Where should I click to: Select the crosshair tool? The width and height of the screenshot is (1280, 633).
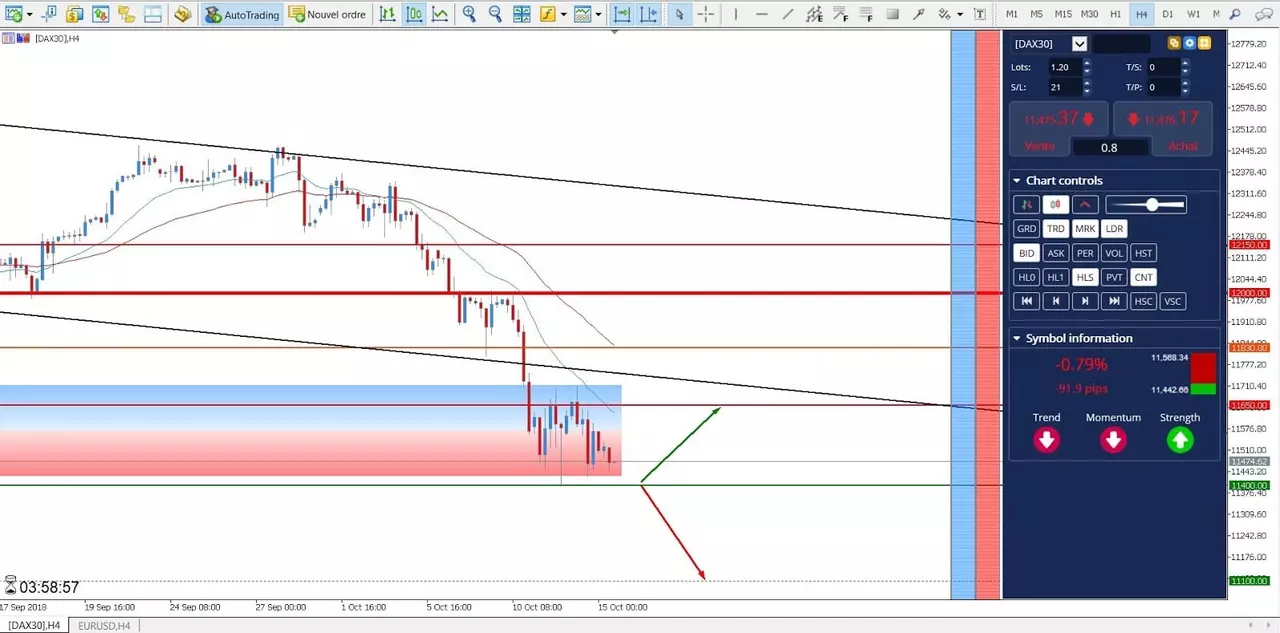click(705, 14)
